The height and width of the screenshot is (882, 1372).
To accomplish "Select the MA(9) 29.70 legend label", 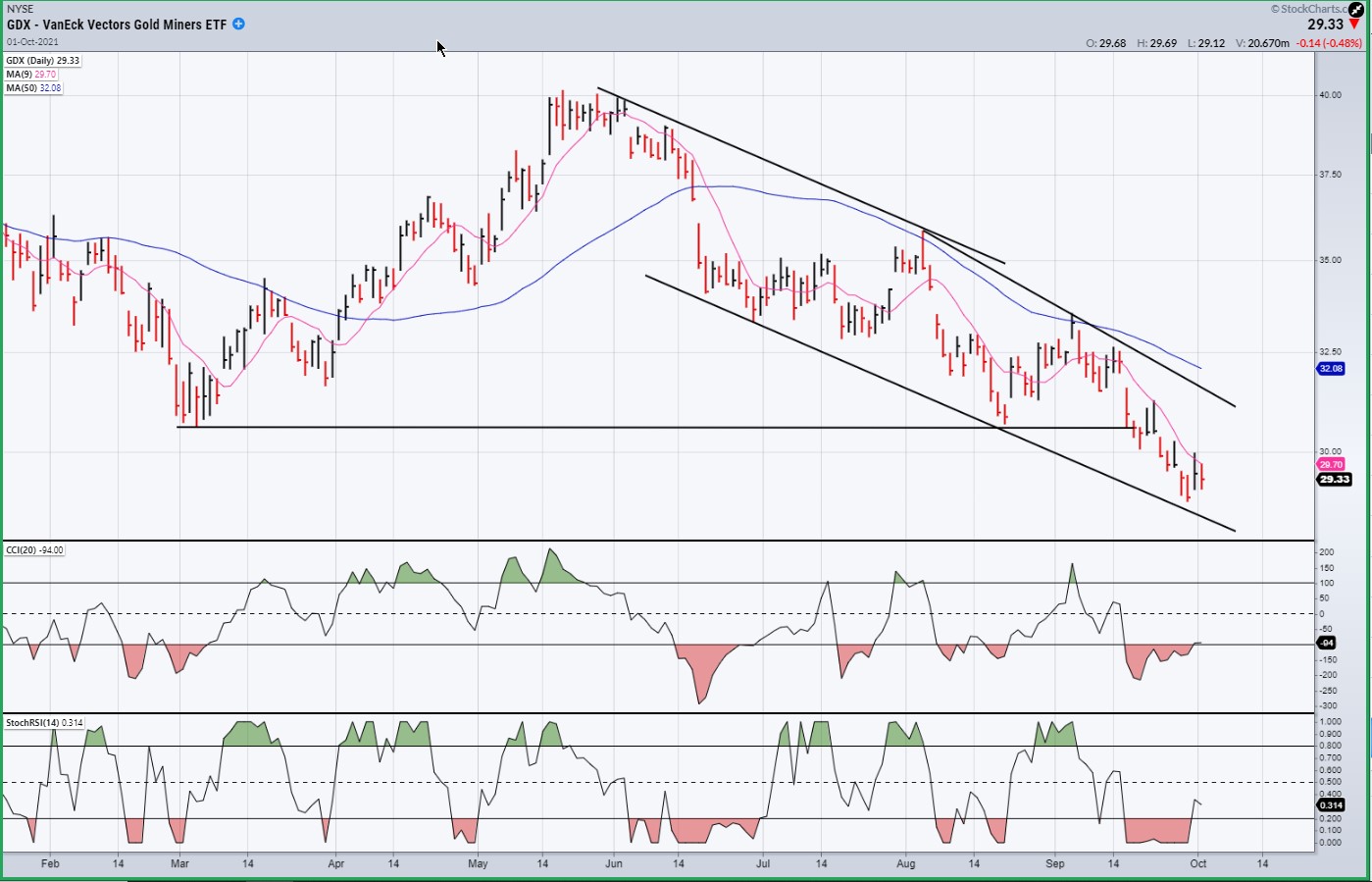I will 31,75.
